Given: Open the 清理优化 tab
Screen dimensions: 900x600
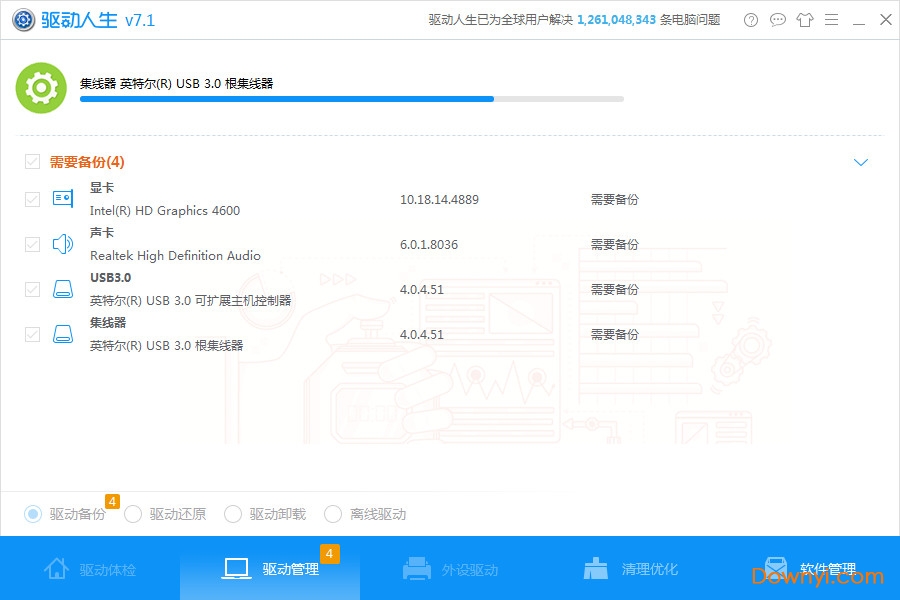Looking at the screenshot, I should tap(630, 569).
